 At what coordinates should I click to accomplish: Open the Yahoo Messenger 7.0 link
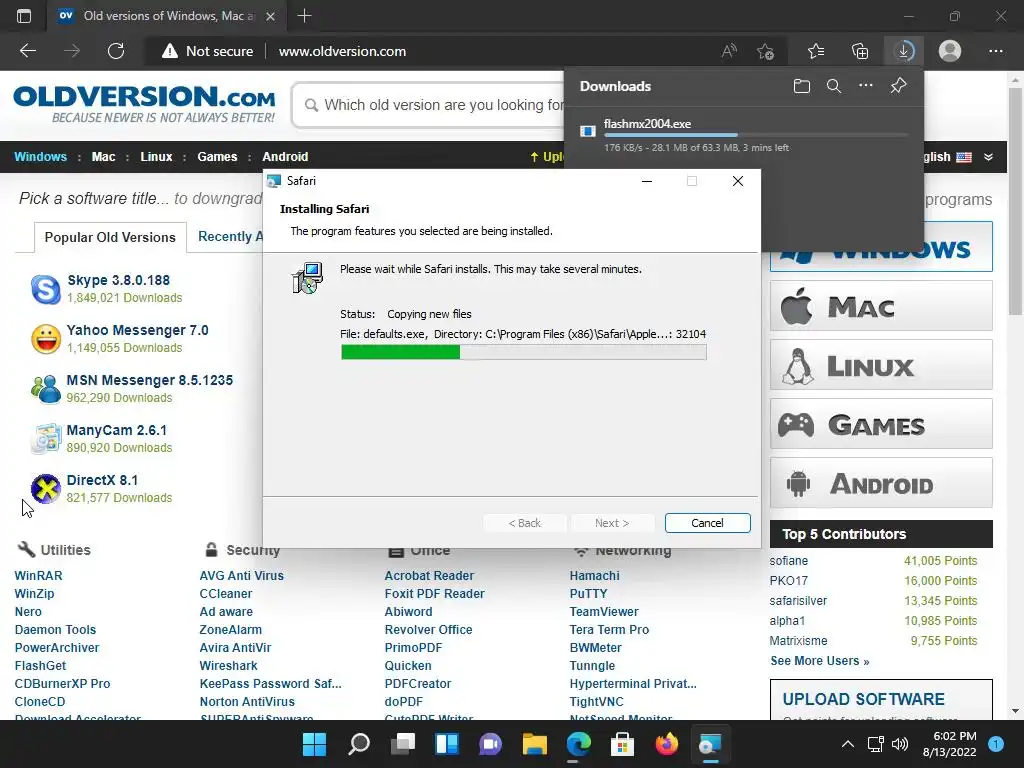pos(137,330)
